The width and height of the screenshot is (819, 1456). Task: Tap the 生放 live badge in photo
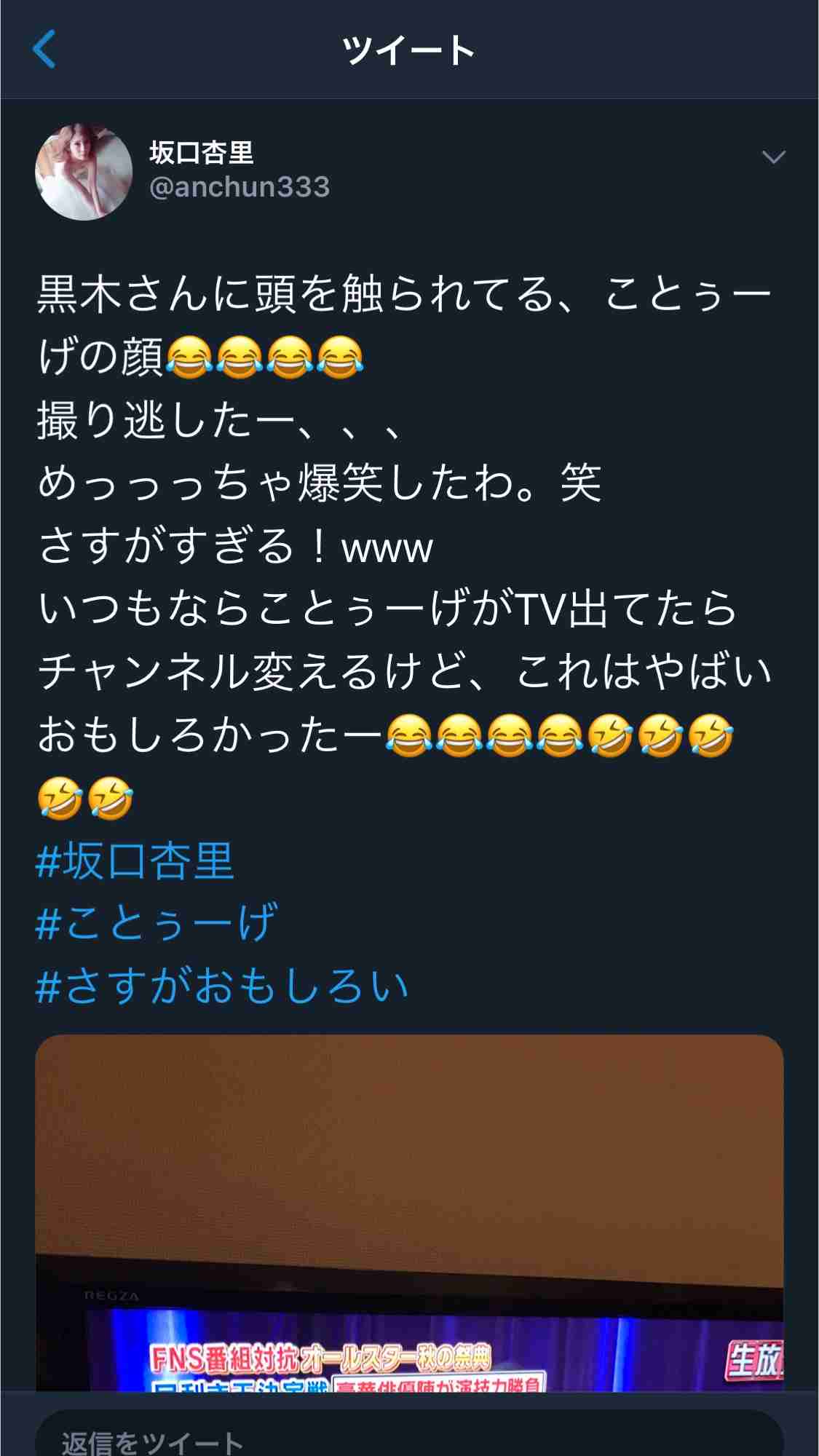pyautogui.click(x=753, y=1360)
